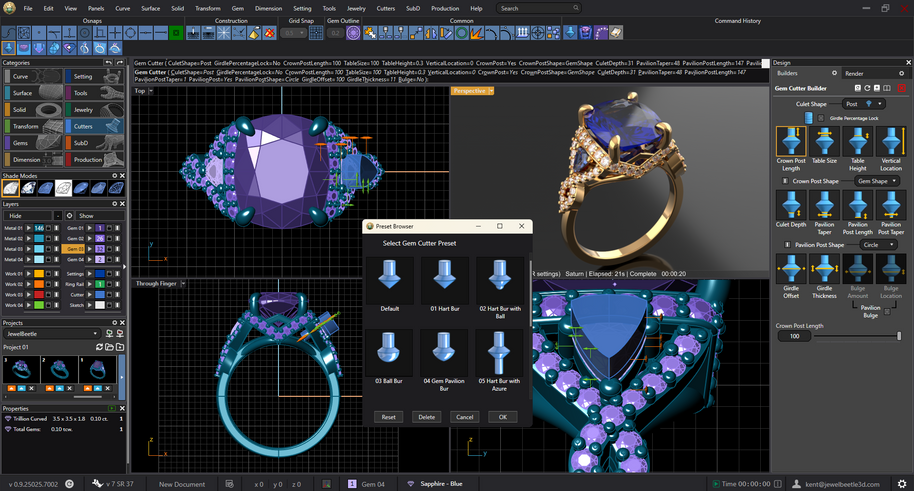
Task: Toggle the Crown Post Shape checkbox
Action: click(783, 181)
